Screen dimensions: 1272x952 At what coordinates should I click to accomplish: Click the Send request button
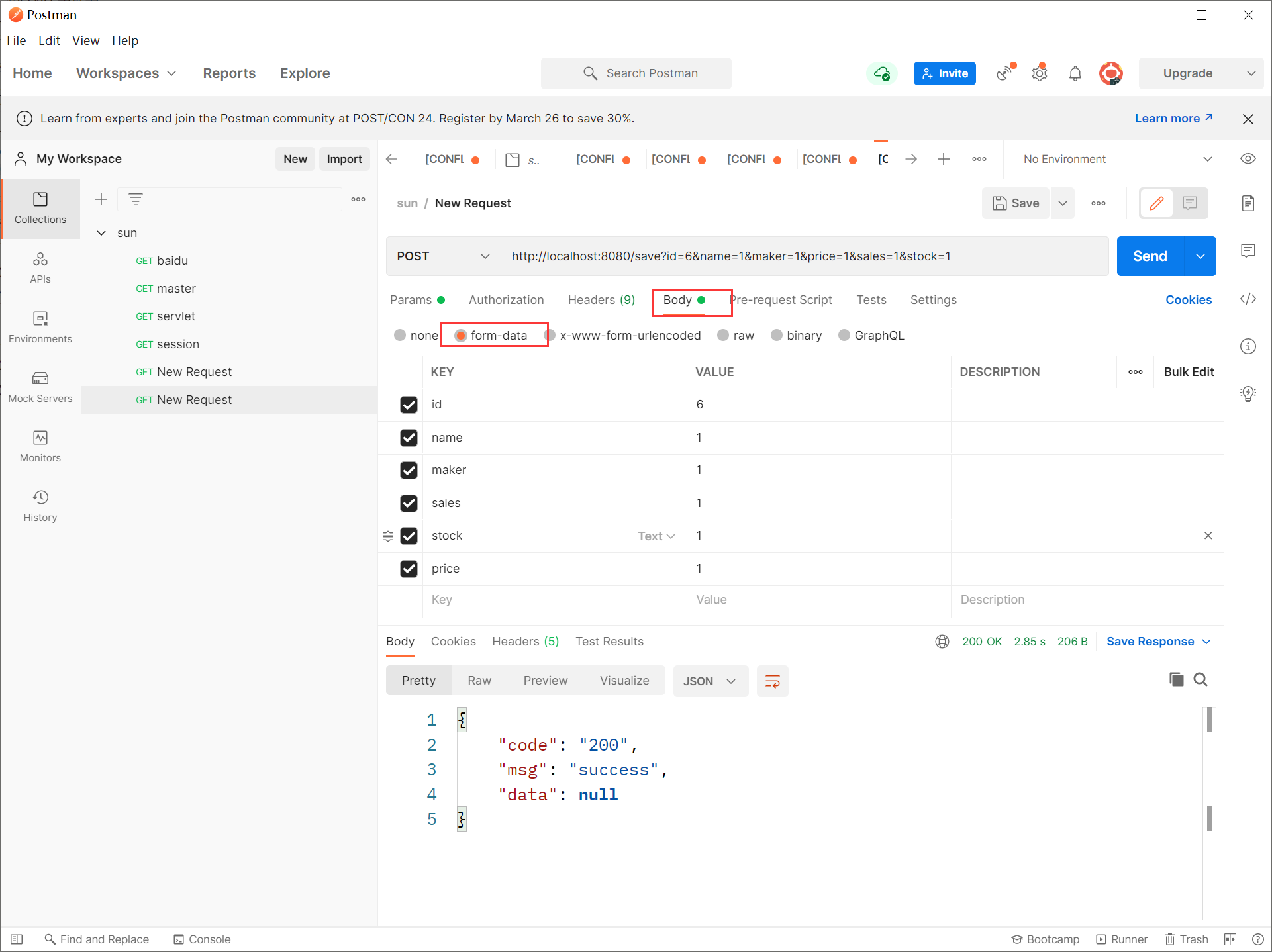[1150, 256]
